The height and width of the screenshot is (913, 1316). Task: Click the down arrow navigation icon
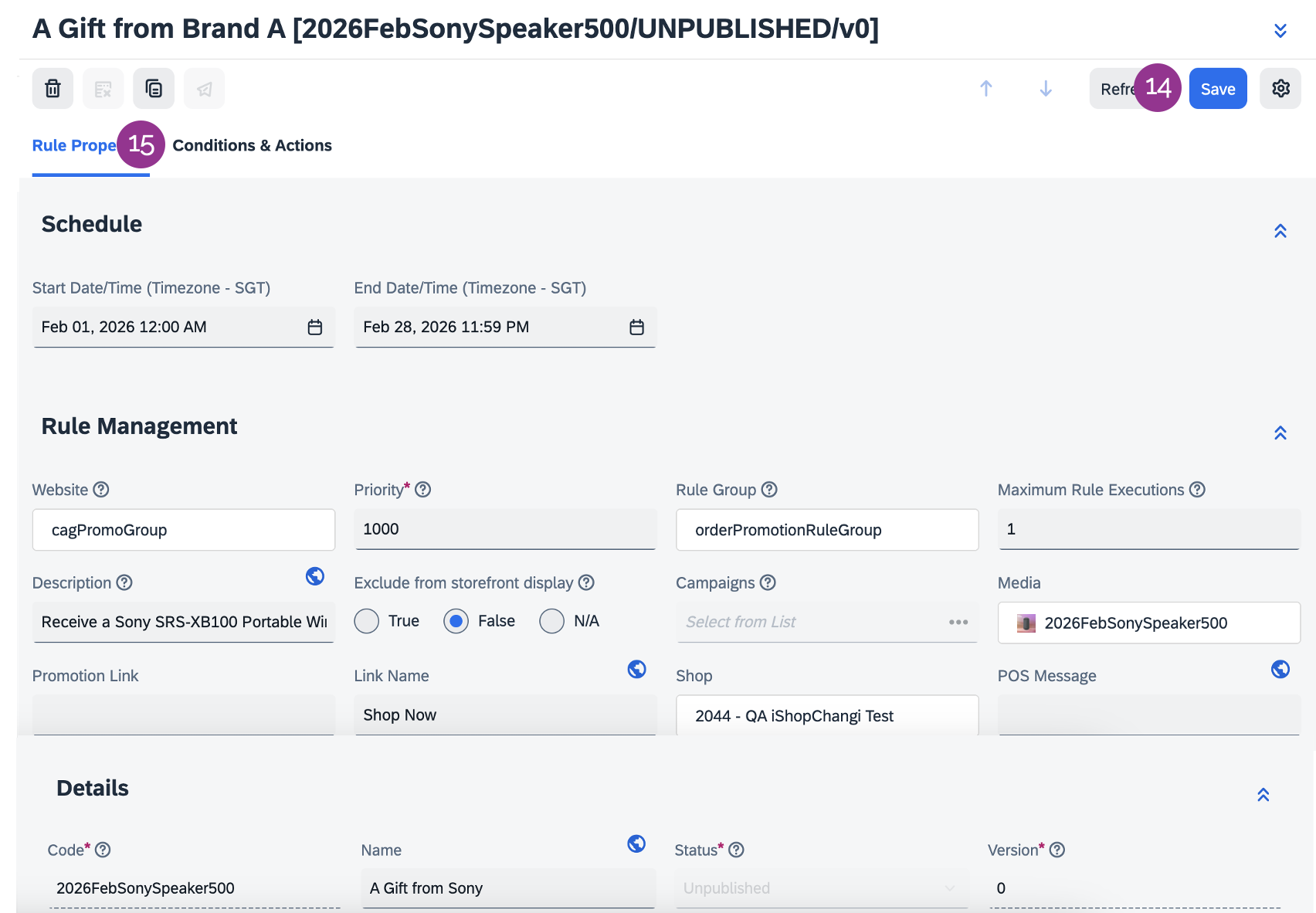pyautogui.click(x=1046, y=89)
